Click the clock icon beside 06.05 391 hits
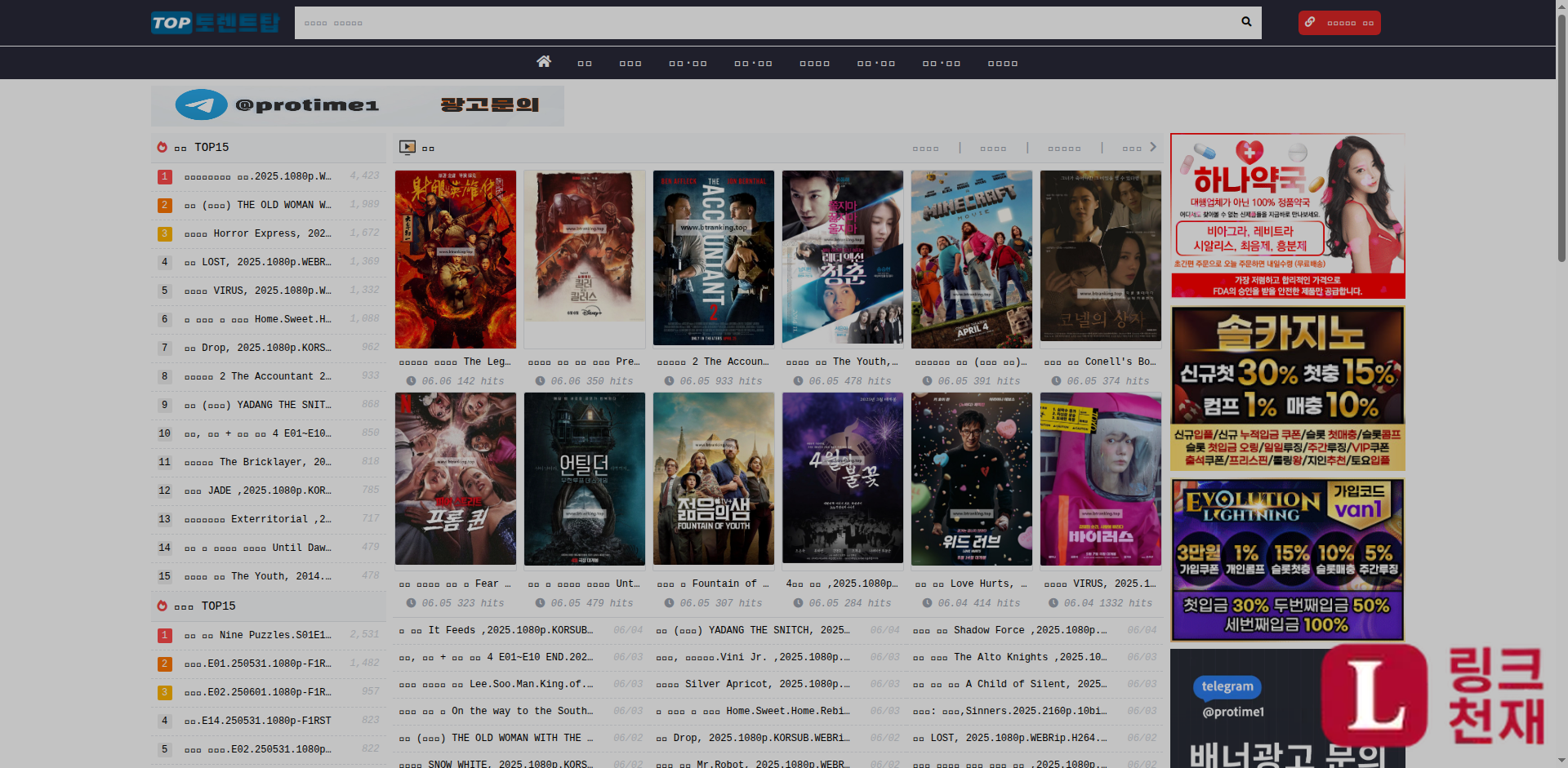This screenshot has width=1568, height=768. [927, 381]
